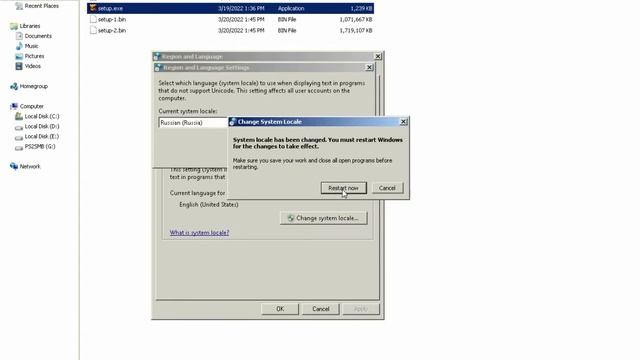The width and height of the screenshot is (640, 360).
Task: Open the Russian (Russia) locale dropdown
Action: (x=193, y=122)
